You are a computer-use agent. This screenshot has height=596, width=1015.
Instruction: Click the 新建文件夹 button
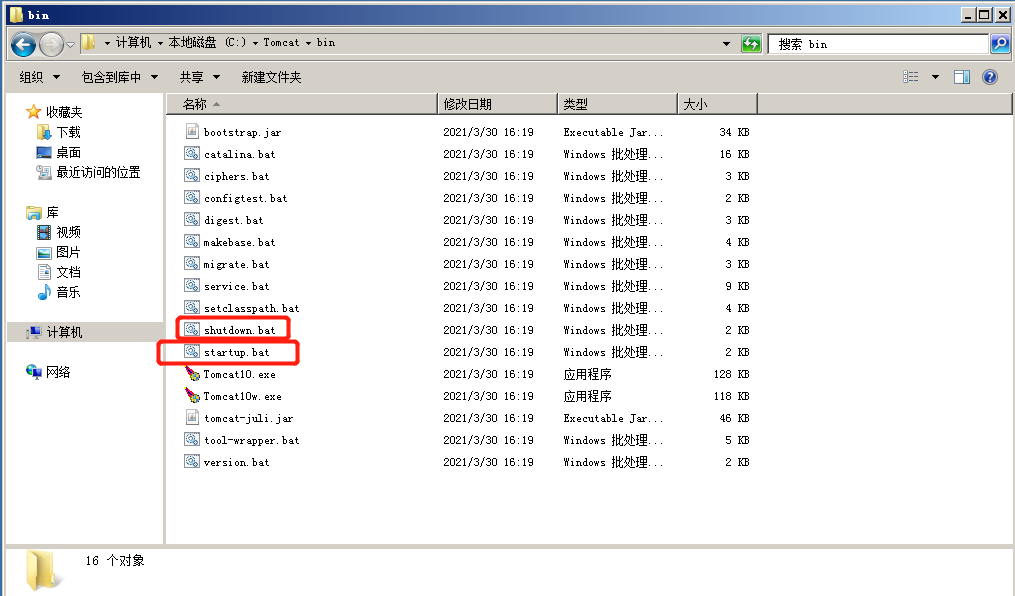click(271, 77)
